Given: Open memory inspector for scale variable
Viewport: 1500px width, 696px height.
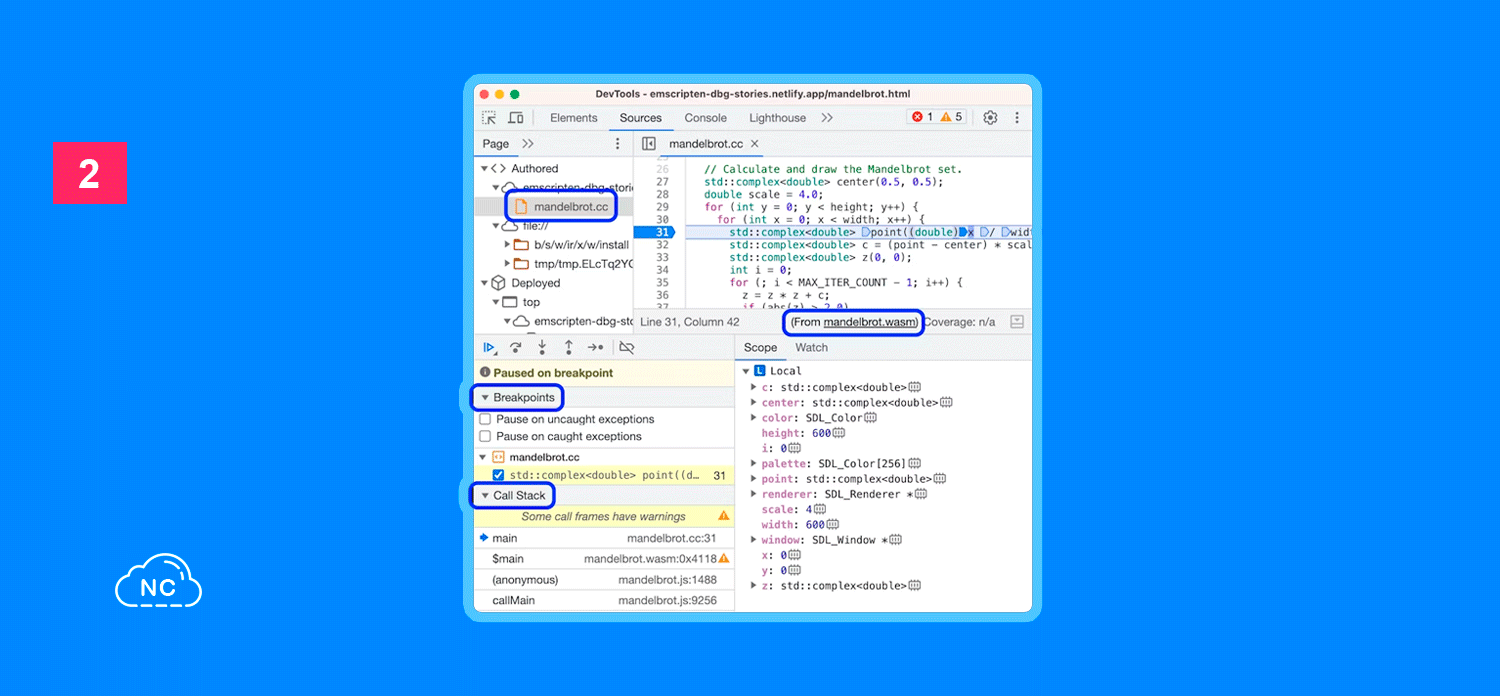Looking at the screenshot, I should 820,509.
